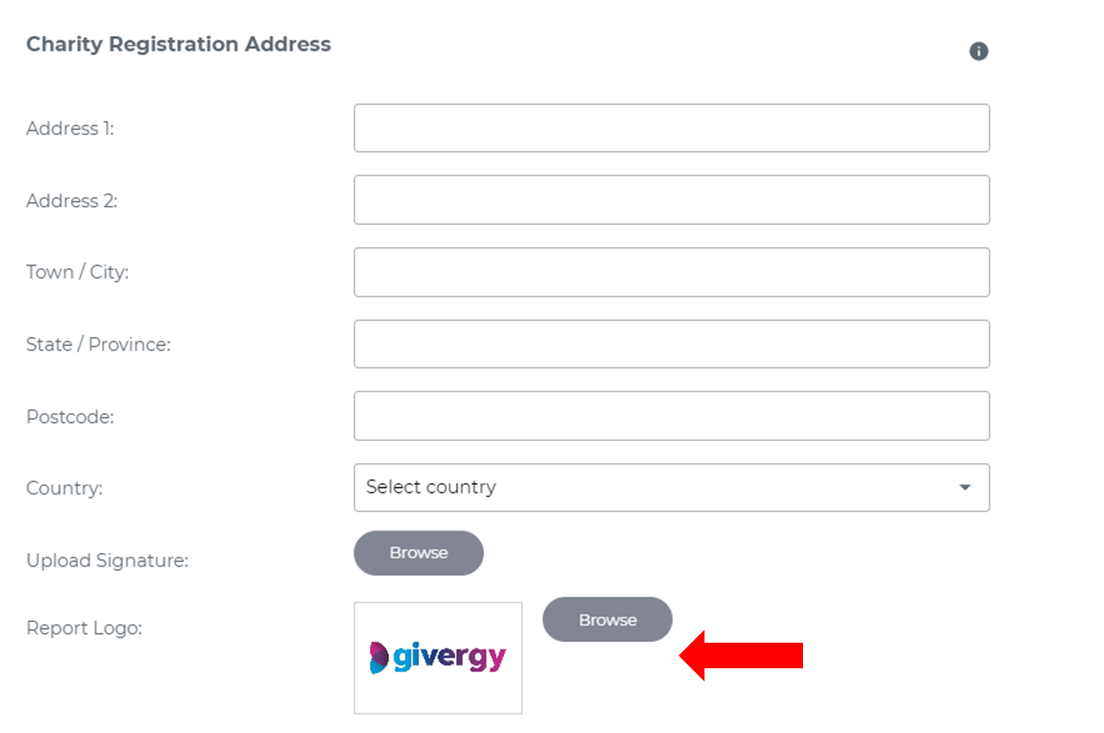Screen dimensions: 1104x733
Task: Select the "Town / City:" label
Action: (x=77, y=273)
